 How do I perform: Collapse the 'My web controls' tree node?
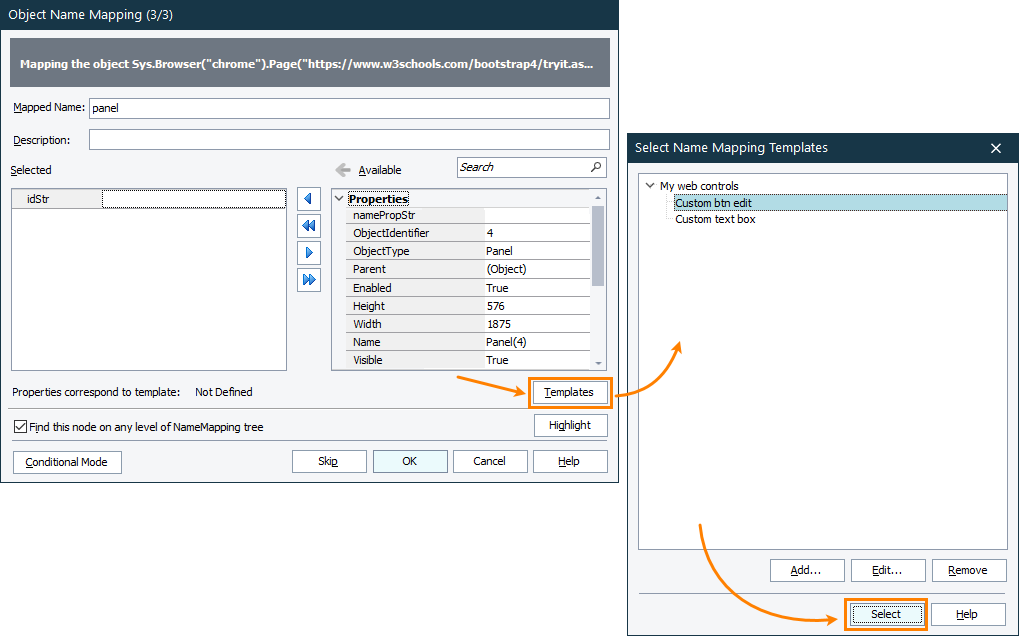[x=651, y=185]
